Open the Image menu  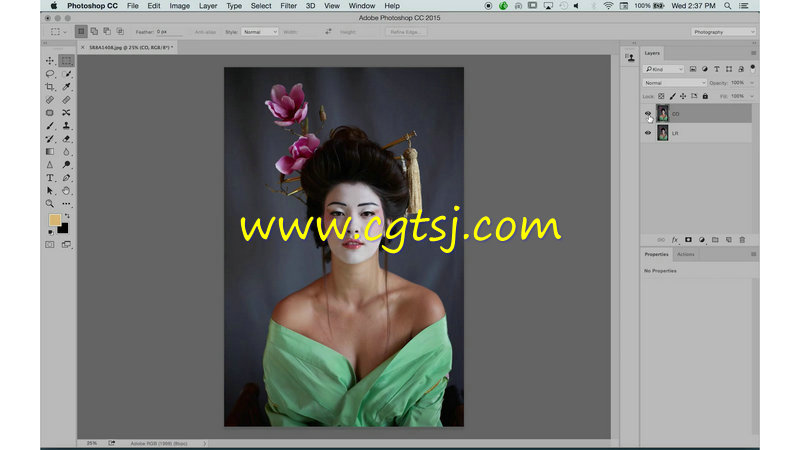point(180,6)
